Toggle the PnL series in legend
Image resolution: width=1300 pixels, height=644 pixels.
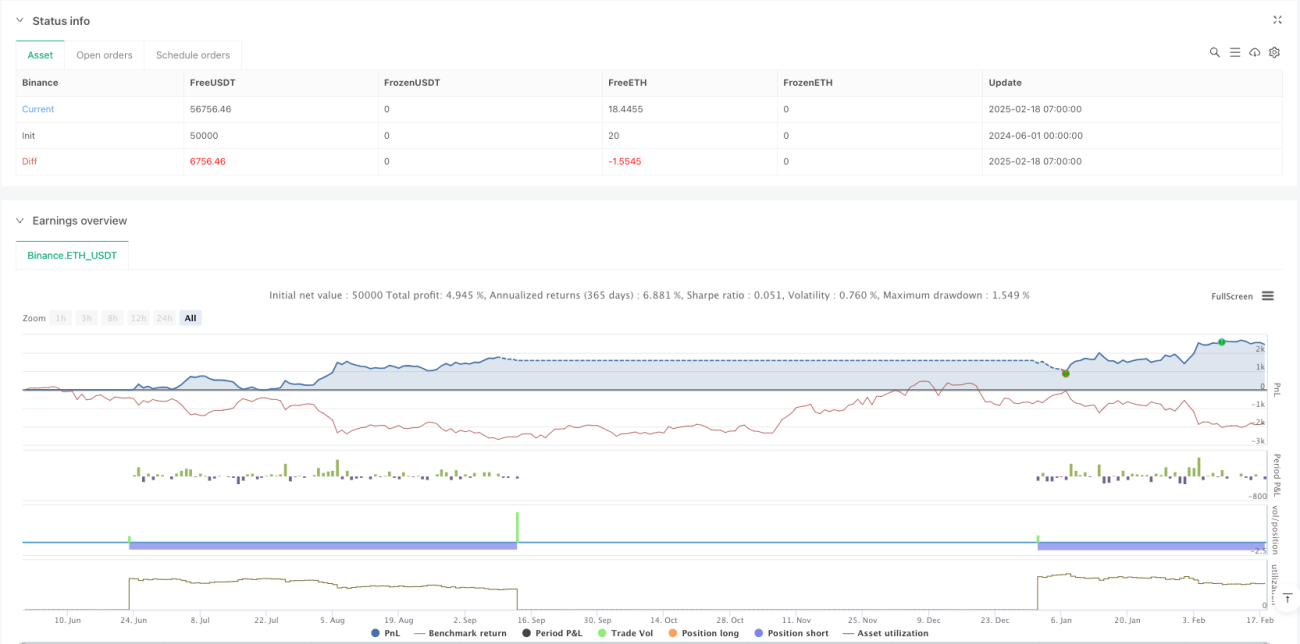click(387, 633)
